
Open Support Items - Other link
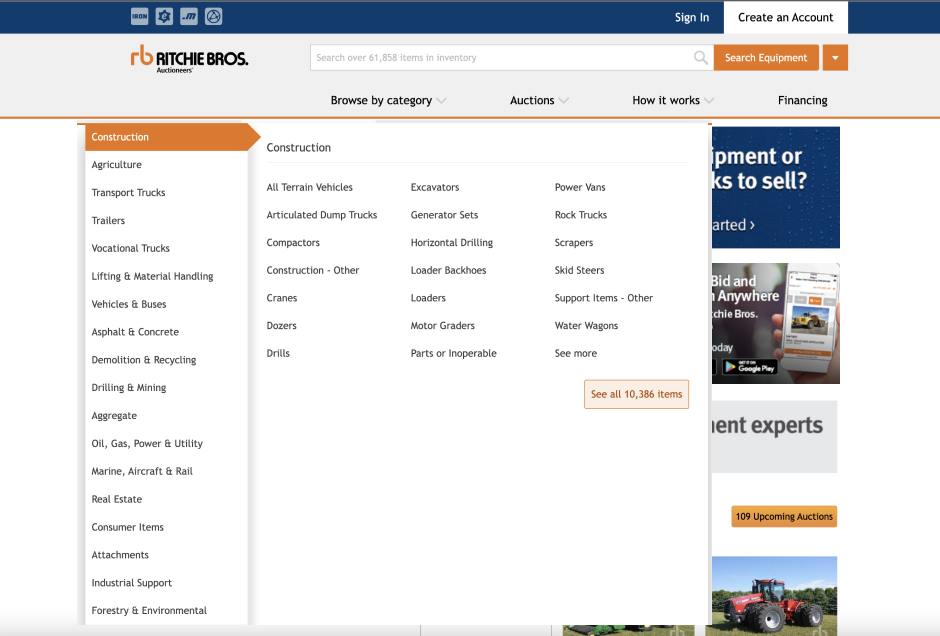(x=604, y=298)
